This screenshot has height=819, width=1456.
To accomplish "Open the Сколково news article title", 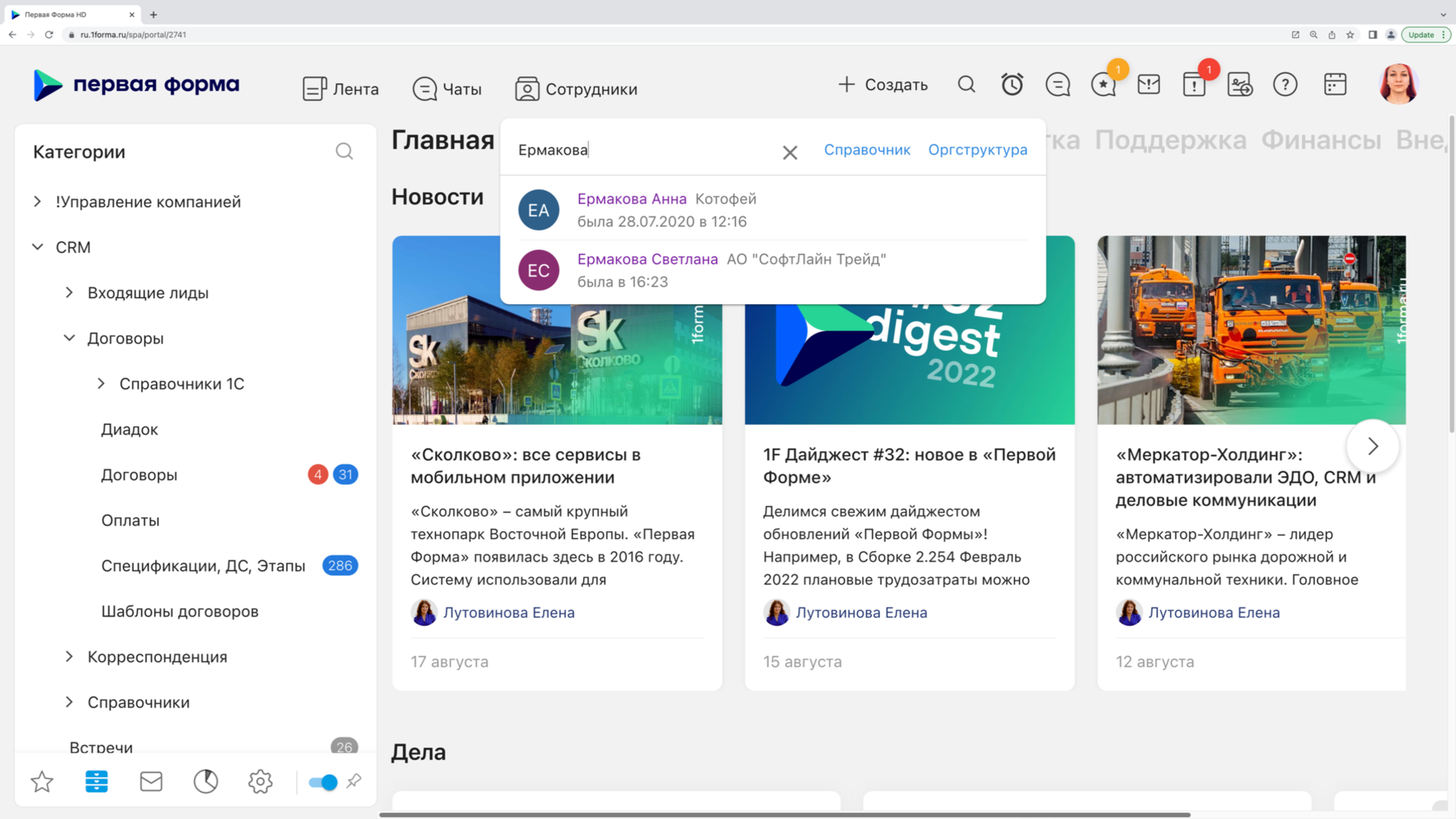I will [525, 466].
